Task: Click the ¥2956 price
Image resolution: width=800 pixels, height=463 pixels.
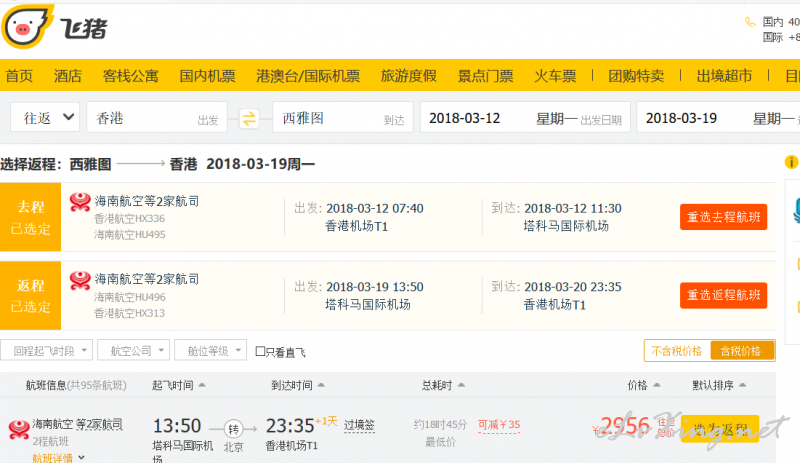Action: click(x=621, y=426)
